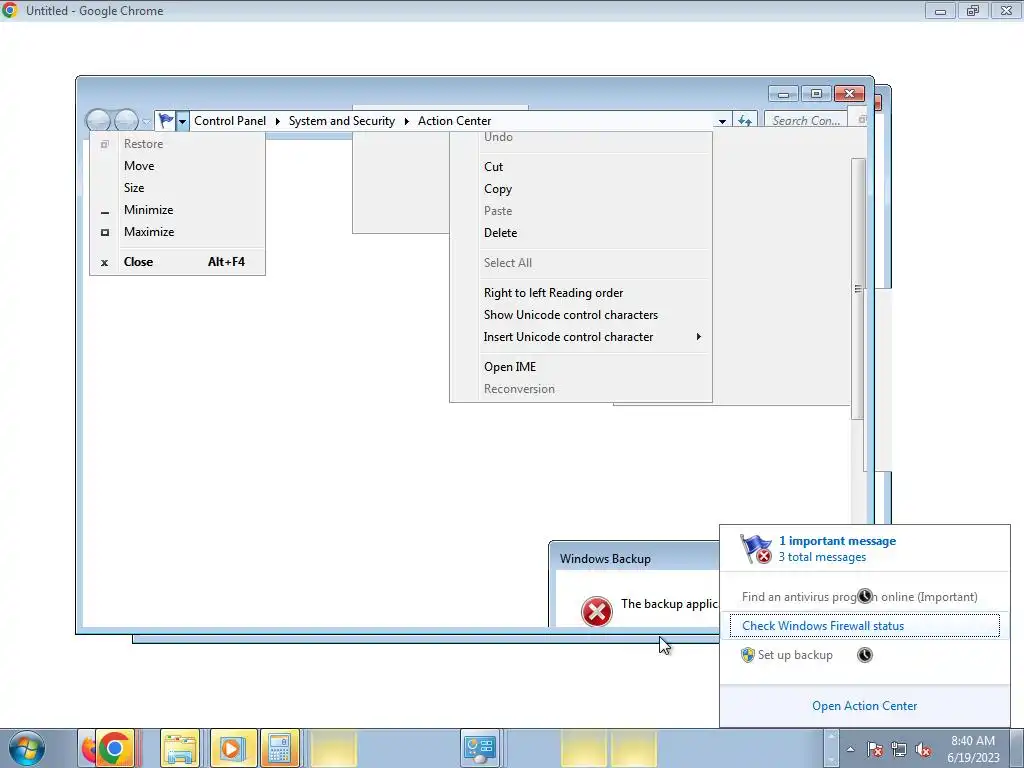Viewport: 1024px width, 768px height.
Task: Switch to Google Chrome on the taskbar
Action: click(115, 748)
